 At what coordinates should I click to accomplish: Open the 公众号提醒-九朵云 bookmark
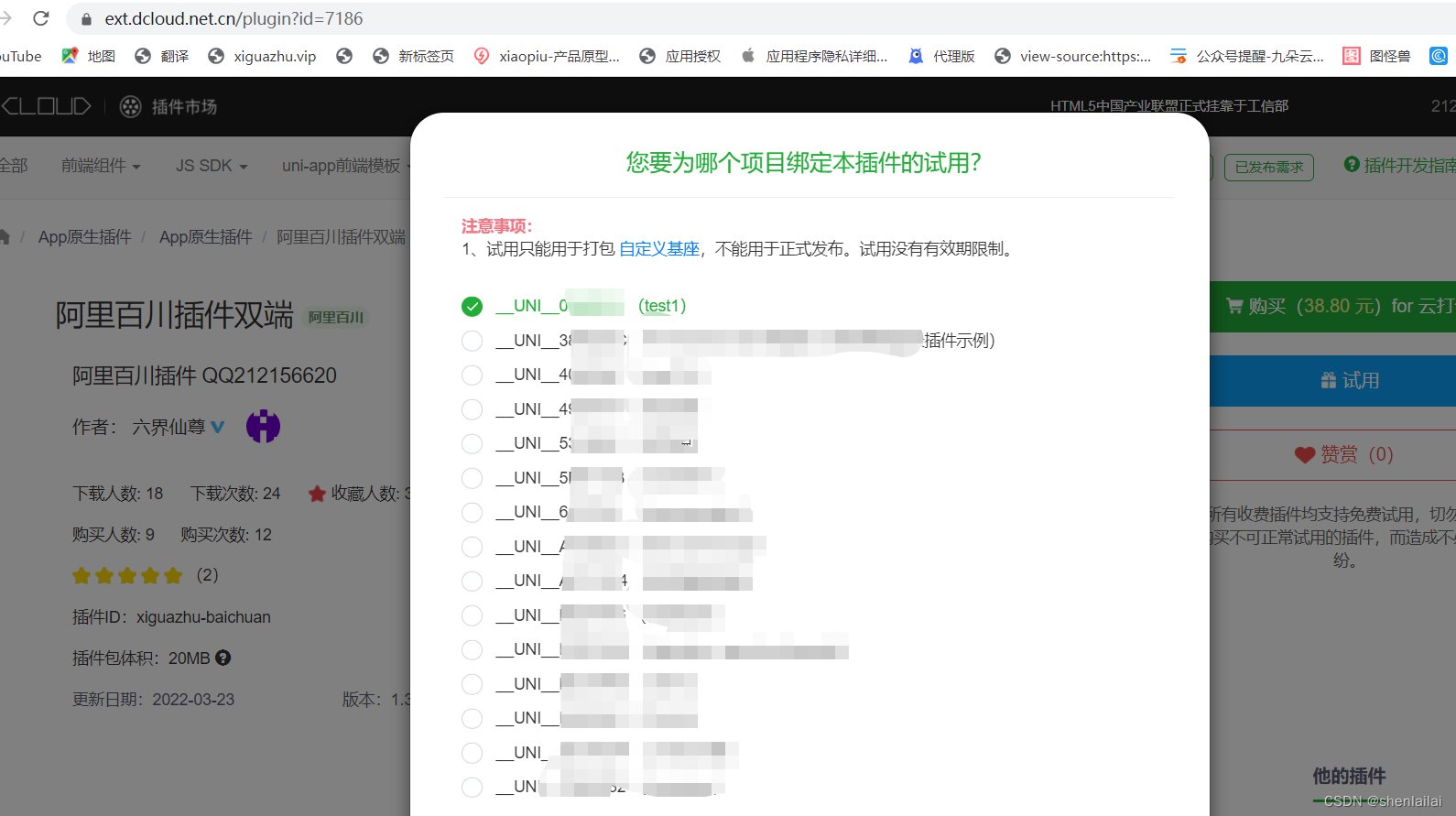click(x=1247, y=56)
